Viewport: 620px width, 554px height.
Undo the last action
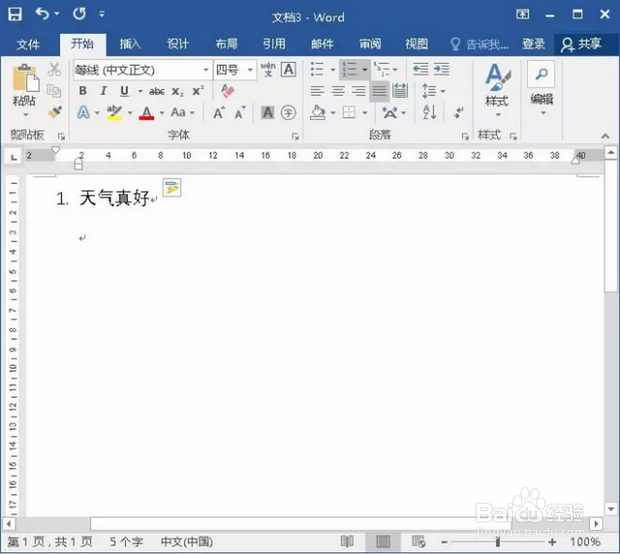42,14
